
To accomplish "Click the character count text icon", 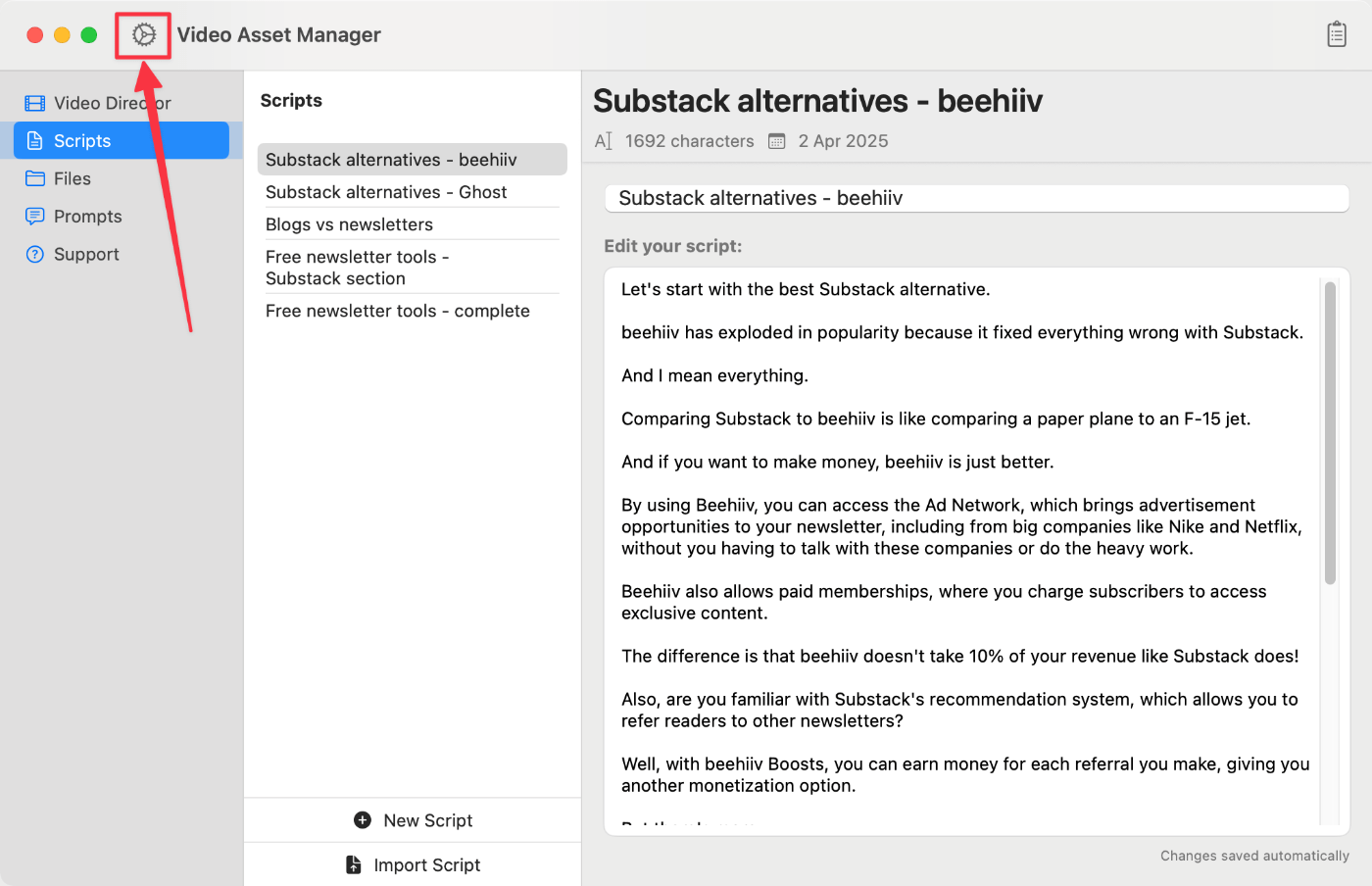I will 602,140.
